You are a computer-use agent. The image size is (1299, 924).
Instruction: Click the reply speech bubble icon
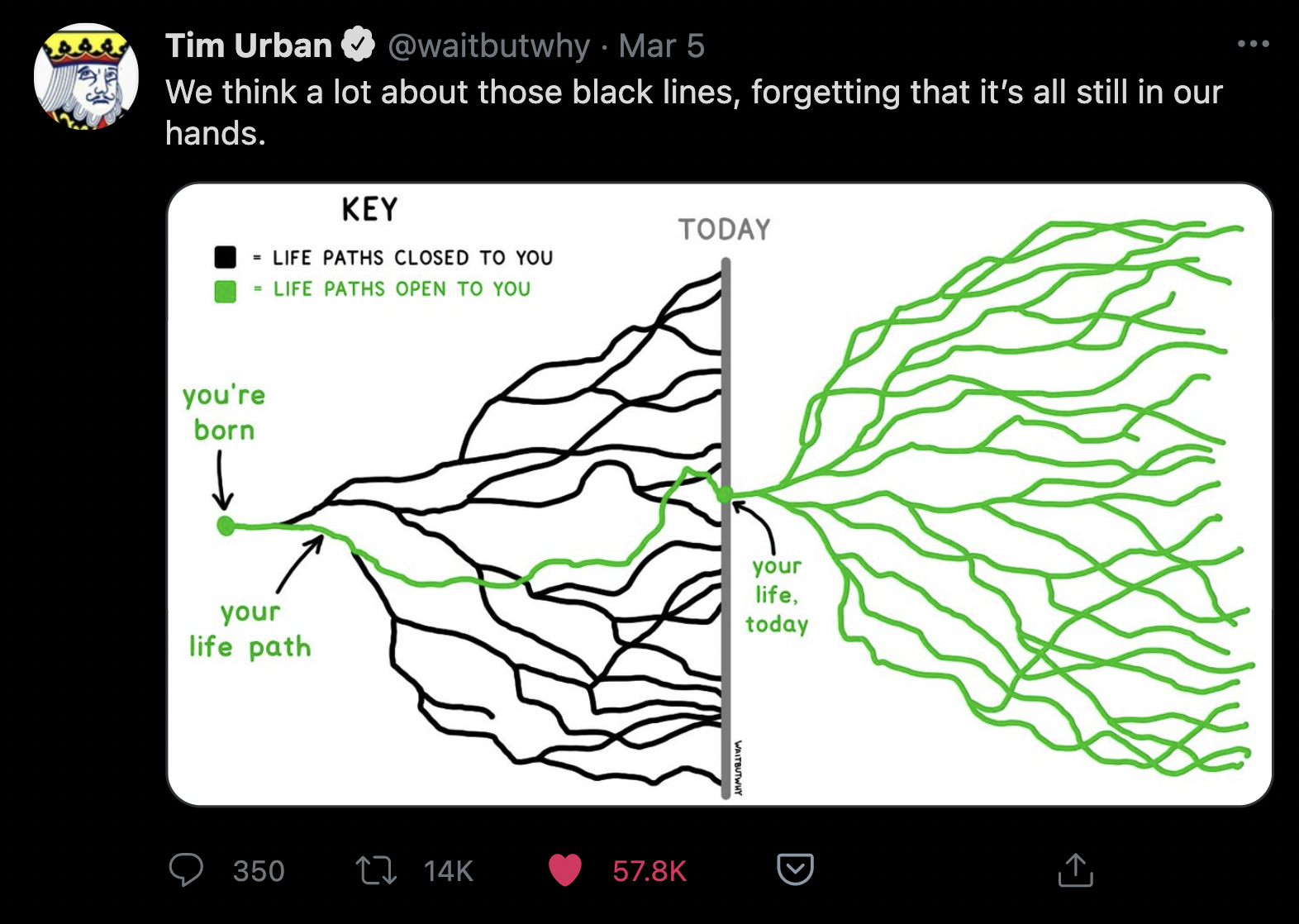(x=186, y=870)
